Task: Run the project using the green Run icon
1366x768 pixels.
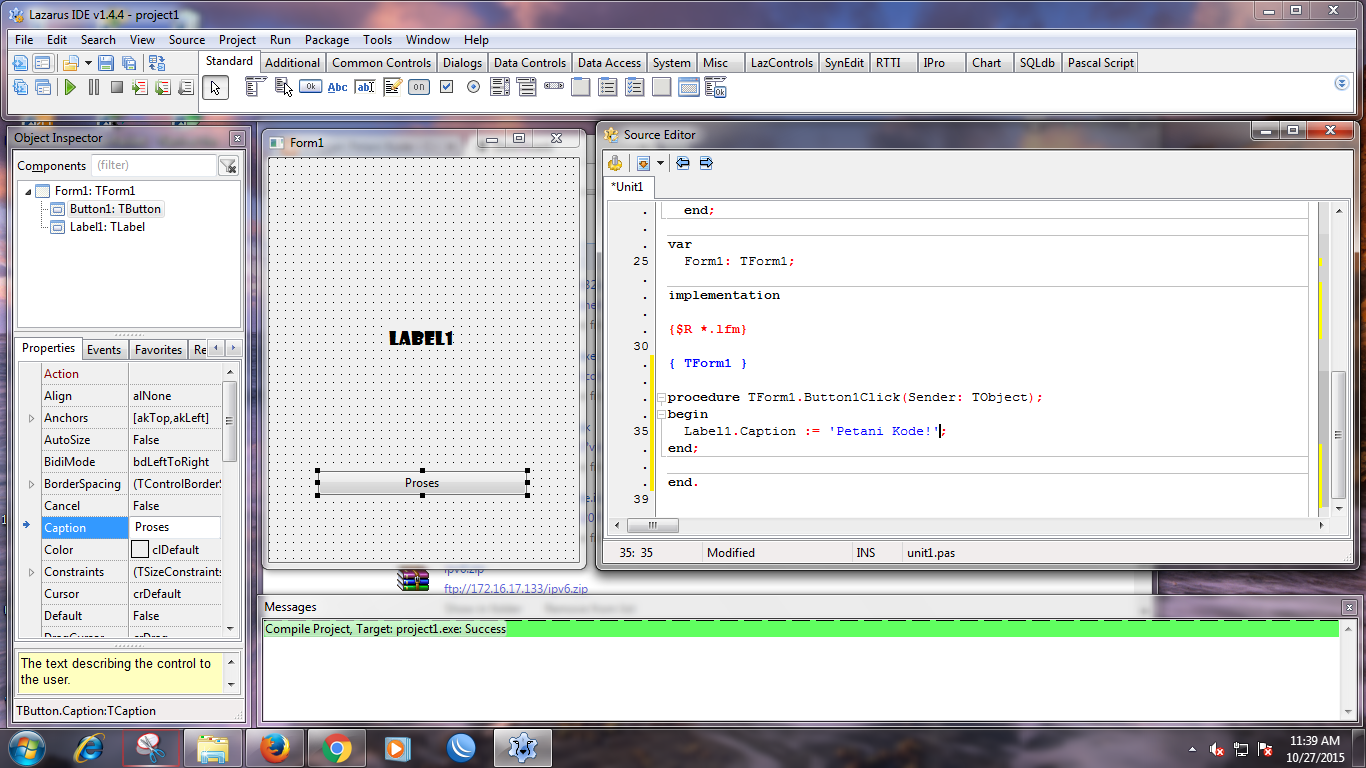Action: pos(70,87)
